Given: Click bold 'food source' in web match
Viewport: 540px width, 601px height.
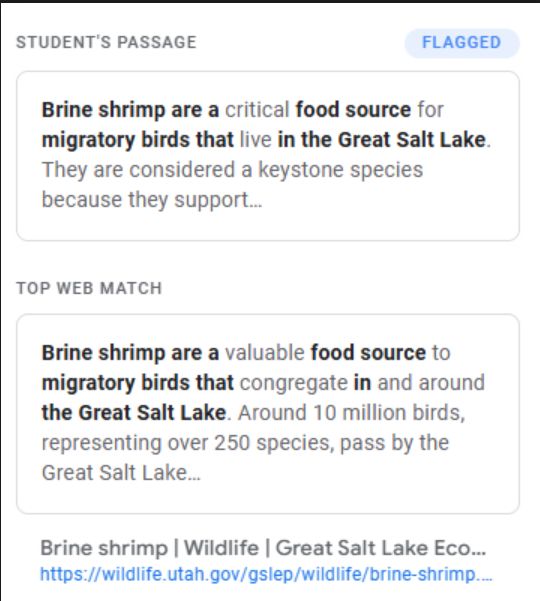Looking at the screenshot, I should click(x=368, y=353).
